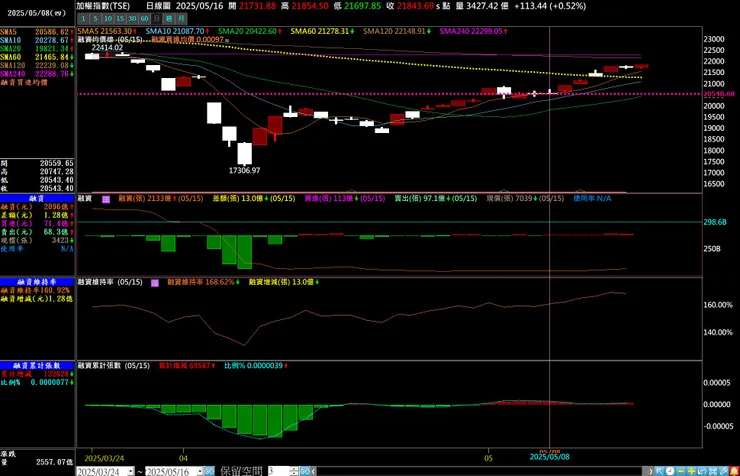The width and height of the screenshot is (740, 476).
Task: Select the 融資 panel header on left
Action: click(x=37, y=199)
